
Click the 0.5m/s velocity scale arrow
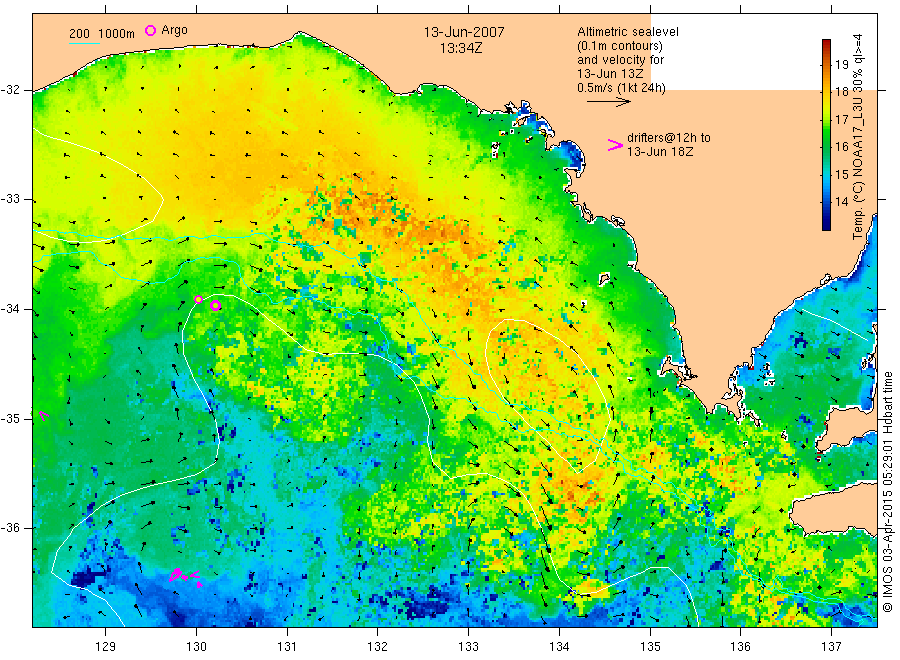pos(608,102)
